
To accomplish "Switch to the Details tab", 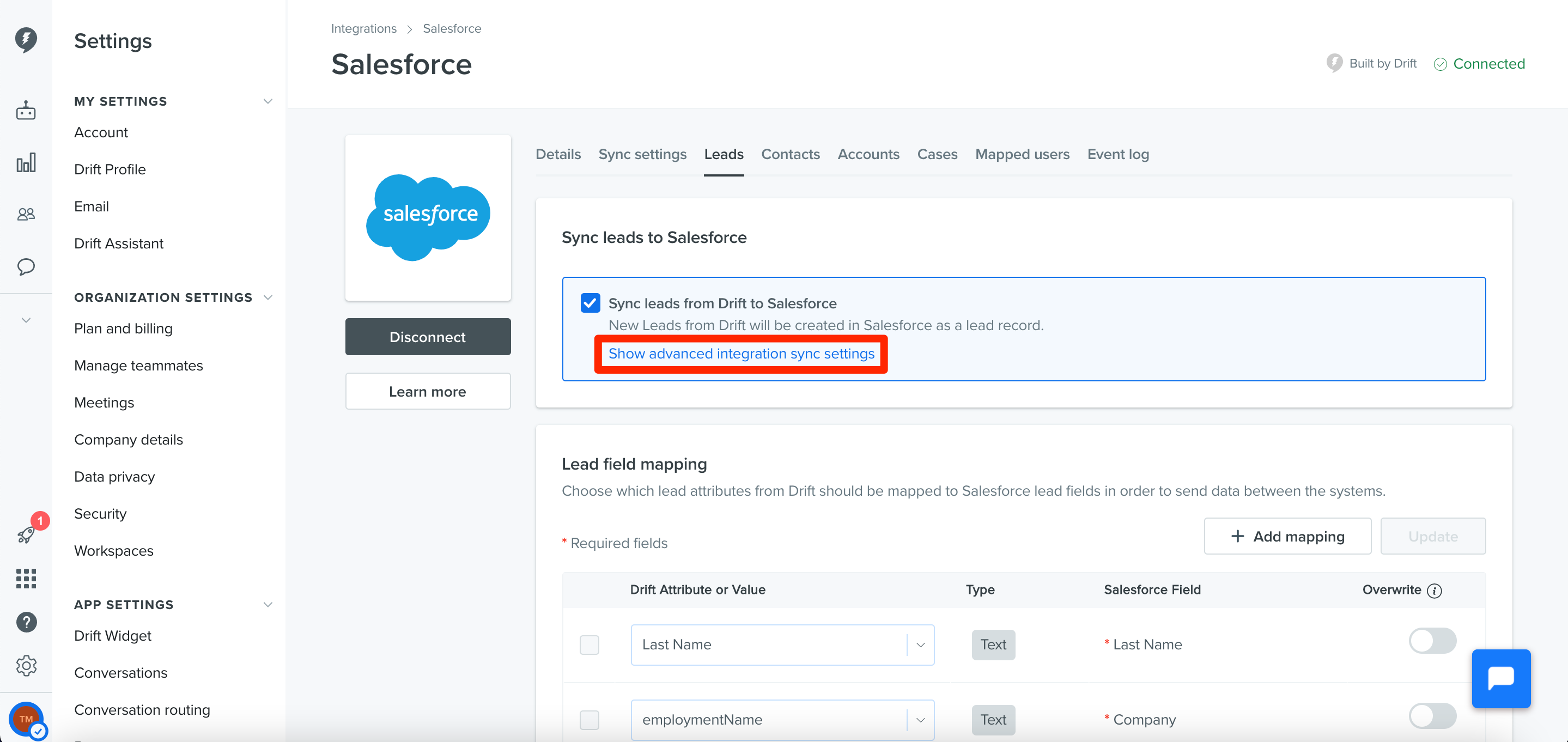I will pos(557,155).
